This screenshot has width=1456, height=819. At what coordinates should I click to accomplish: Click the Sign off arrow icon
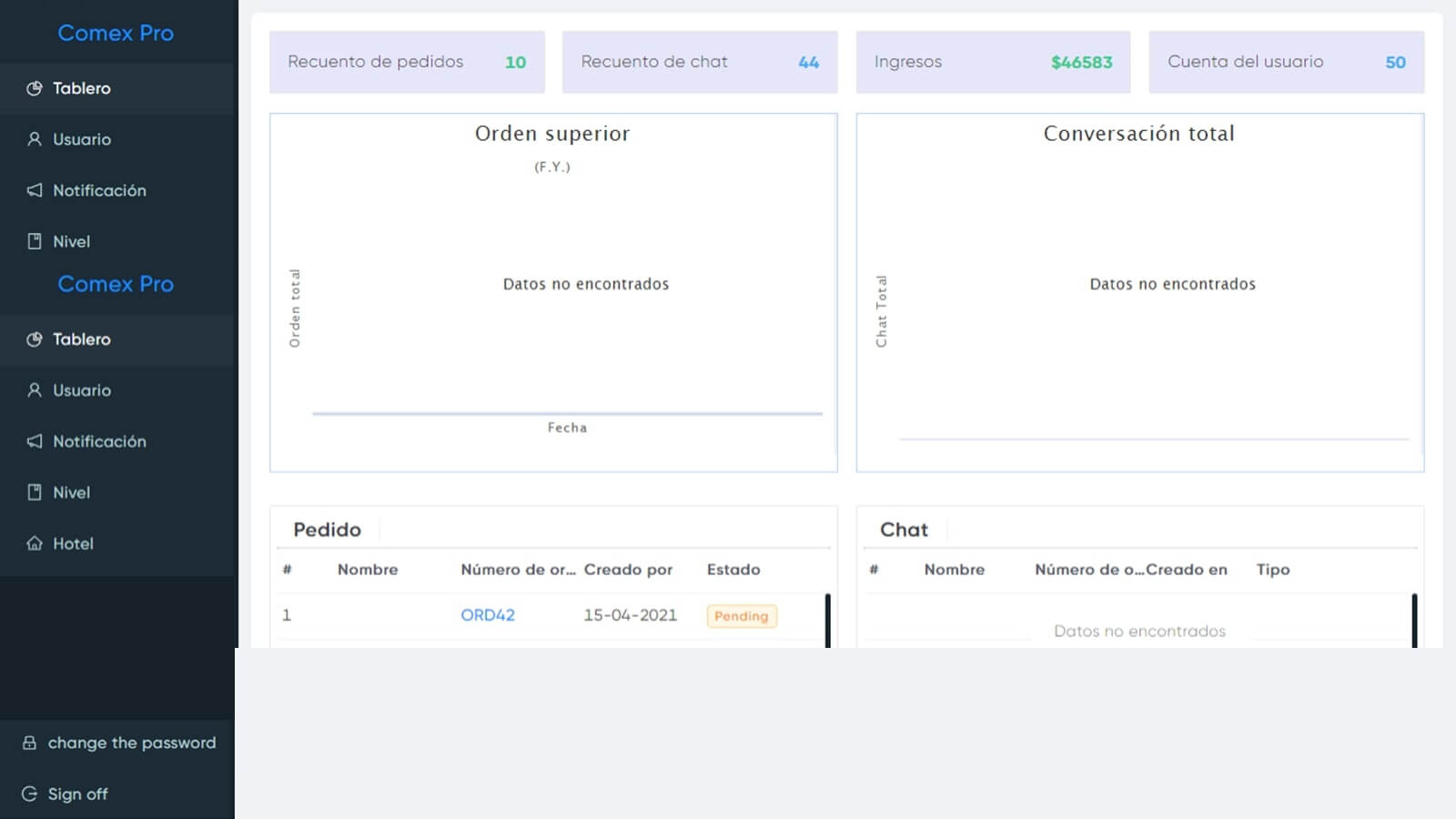click(30, 794)
